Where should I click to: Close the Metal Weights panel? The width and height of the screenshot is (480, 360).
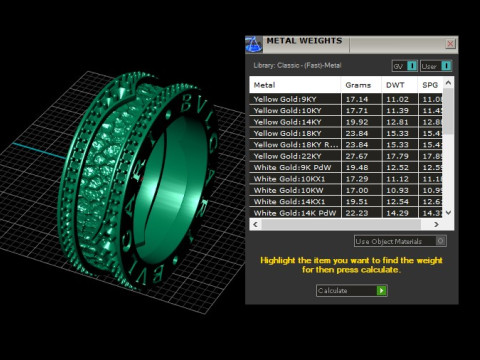coord(450,44)
